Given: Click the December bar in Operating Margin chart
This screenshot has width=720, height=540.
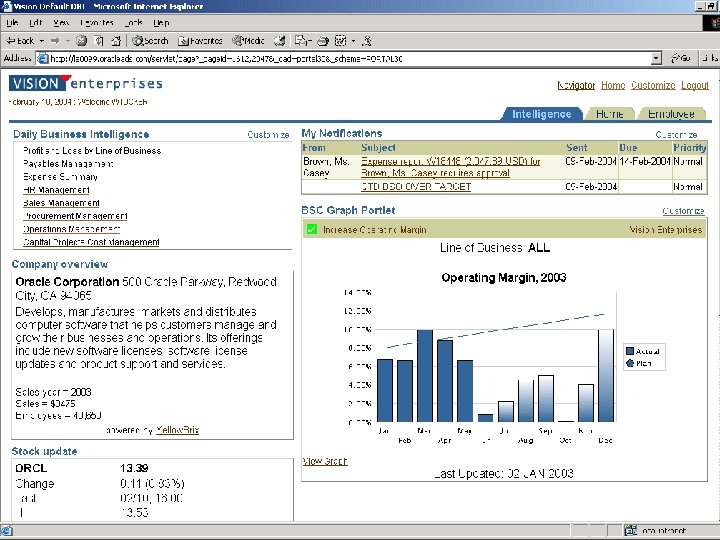Looking at the screenshot, I should pos(606,376).
